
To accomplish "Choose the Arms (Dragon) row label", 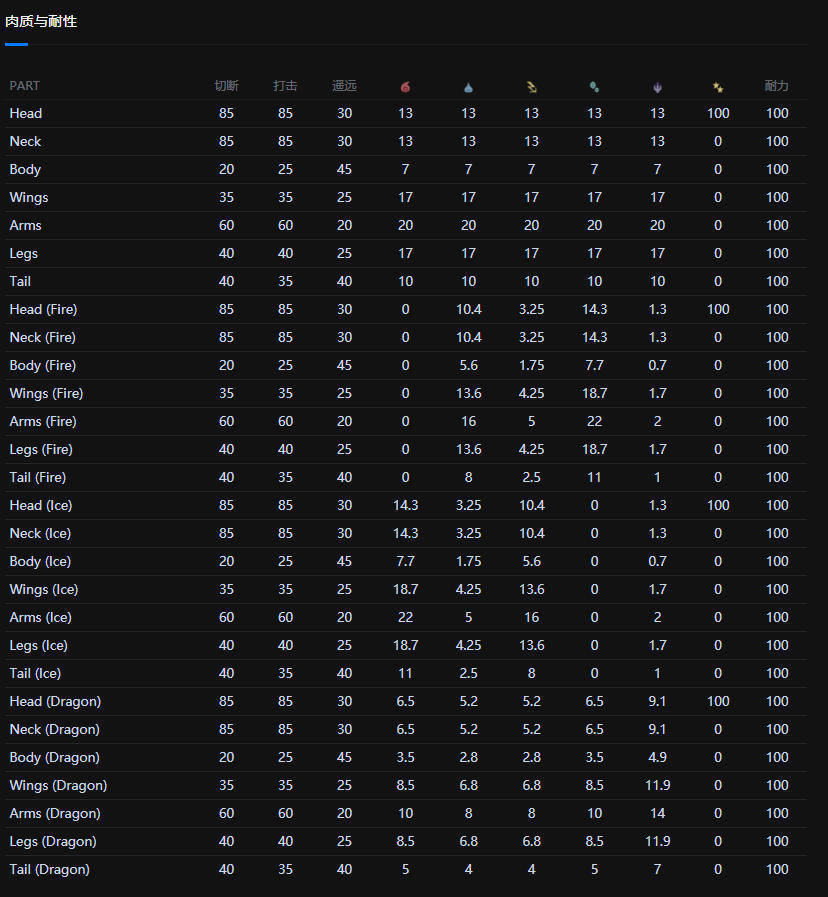I will pyautogui.click(x=55, y=814).
